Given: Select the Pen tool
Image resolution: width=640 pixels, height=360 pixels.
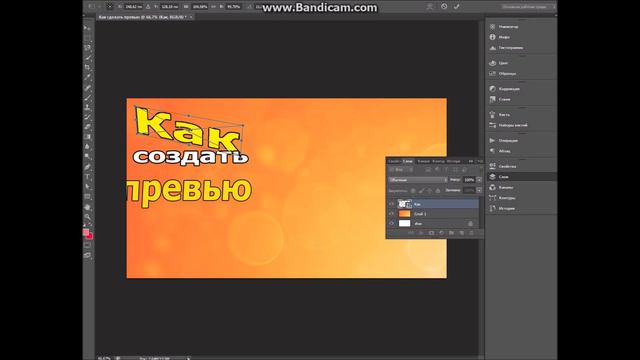Looking at the screenshot, I should click(87, 167).
